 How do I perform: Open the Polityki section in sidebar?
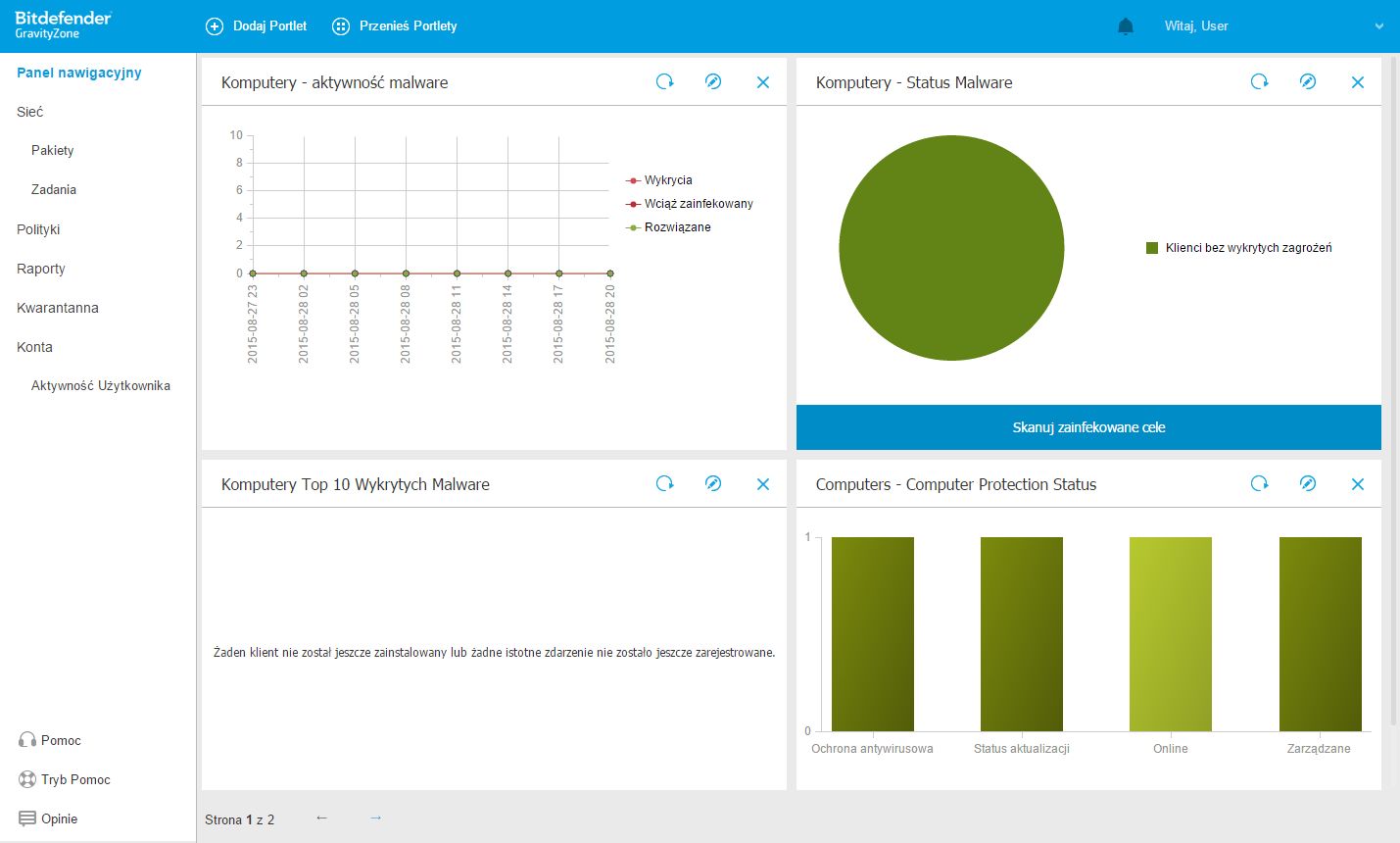click(38, 229)
